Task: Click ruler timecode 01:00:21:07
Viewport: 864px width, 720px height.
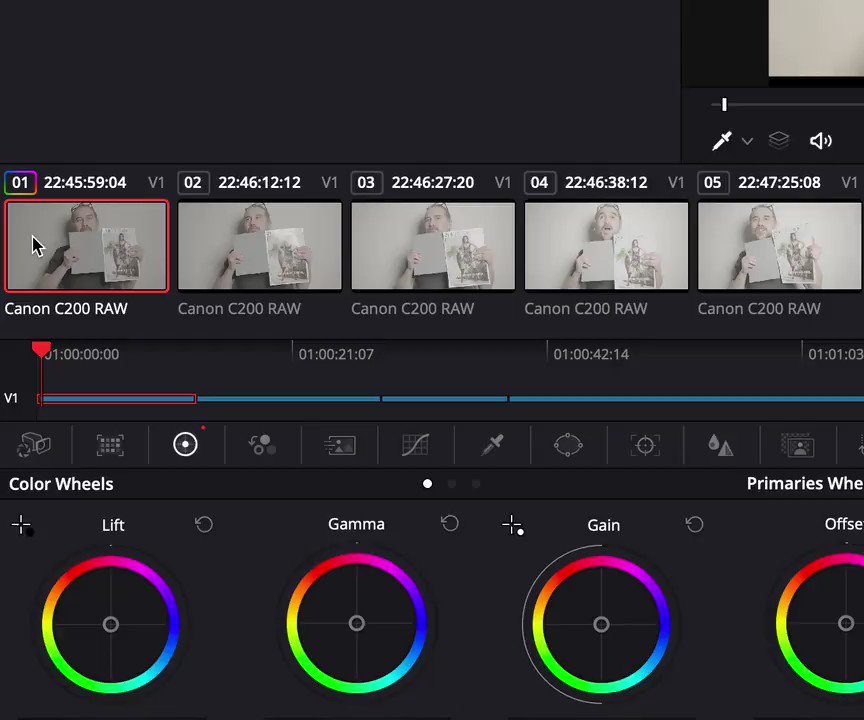Action: [x=336, y=354]
